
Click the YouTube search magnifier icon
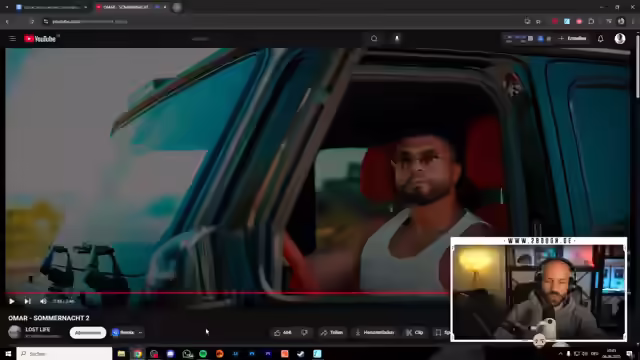[x=374, y=38]
